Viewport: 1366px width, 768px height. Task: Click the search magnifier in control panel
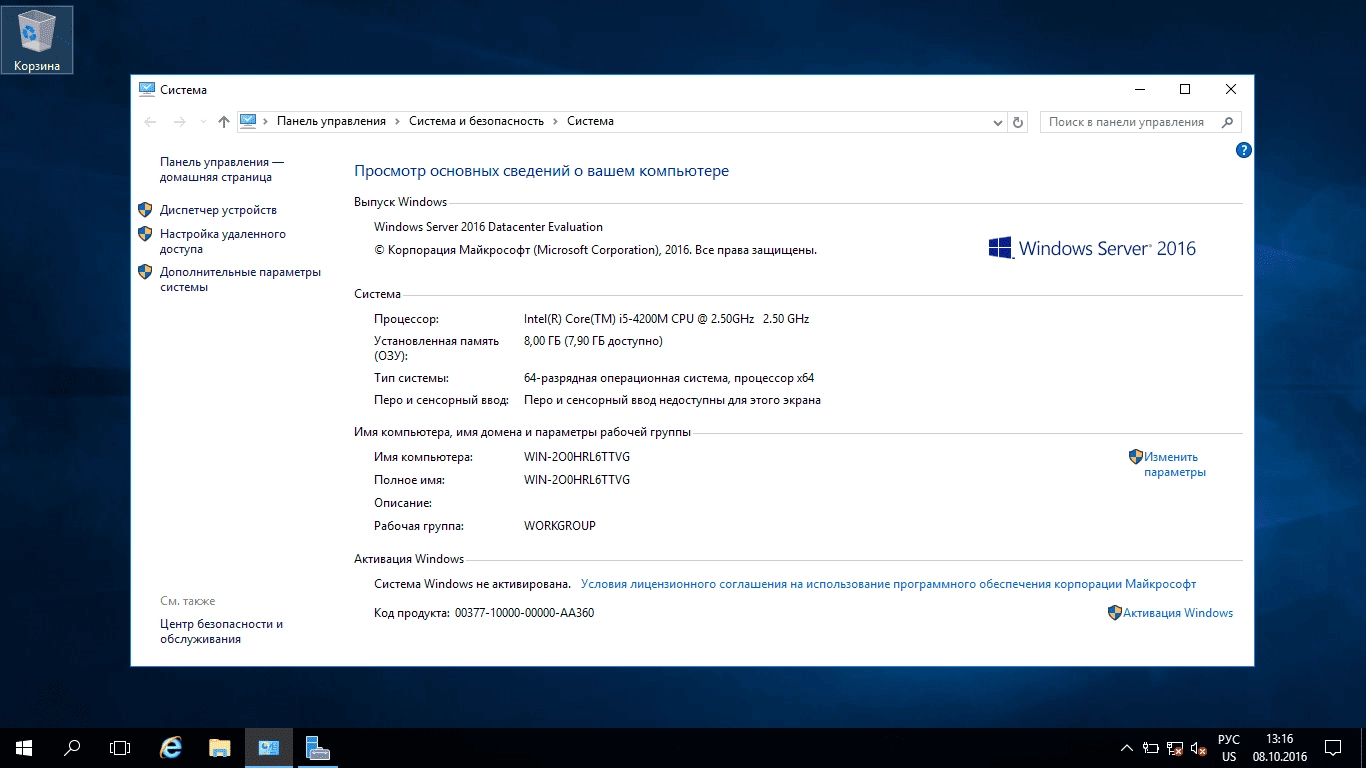(x=1227, y=122)
